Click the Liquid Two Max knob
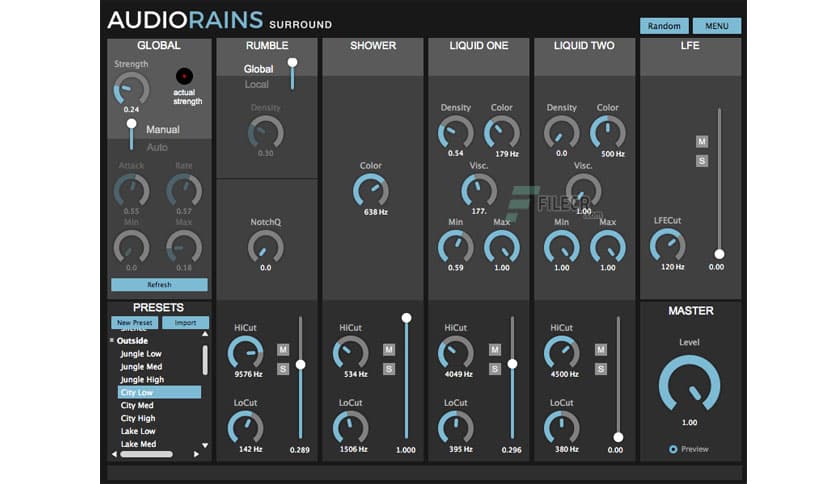Image resolution: width=836 pixels, height=484 pixels. 608,247
